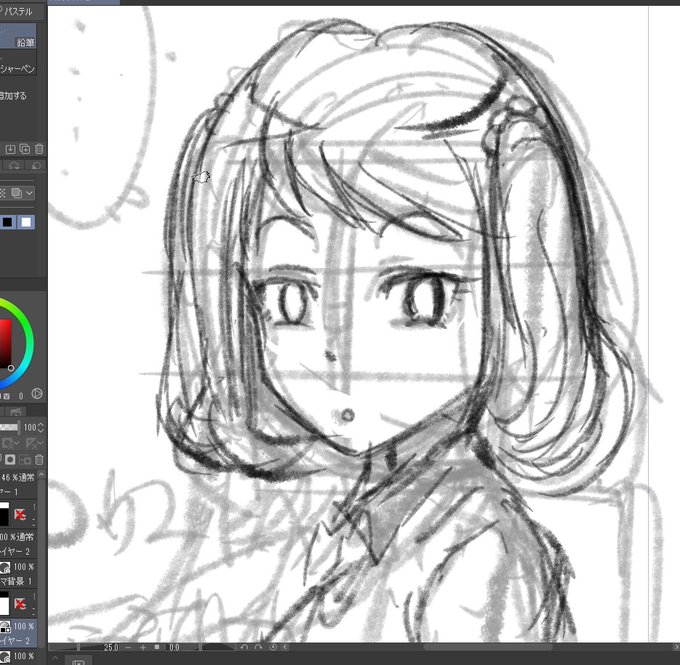Viewport: 680px width, 665px height.
Task: Open the clip-to-layer icon dropdown arrow
Action: click(x=16, y=443)
